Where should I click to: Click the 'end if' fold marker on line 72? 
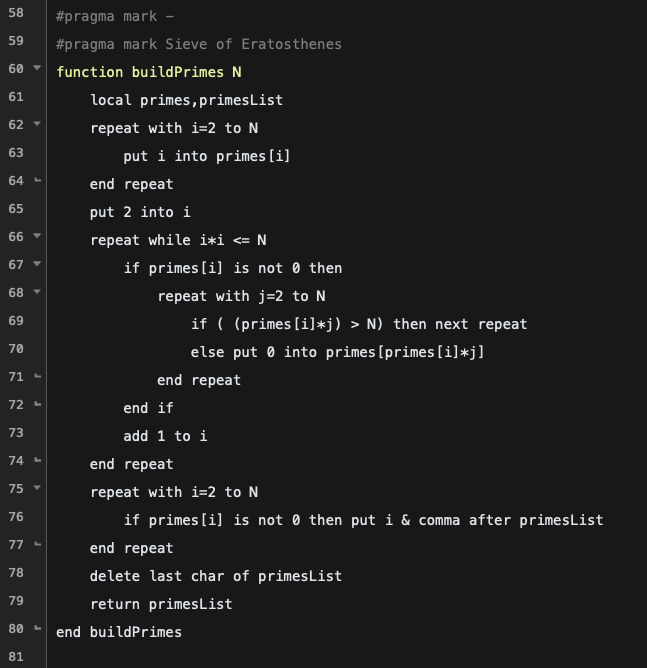tap(37, 405)
